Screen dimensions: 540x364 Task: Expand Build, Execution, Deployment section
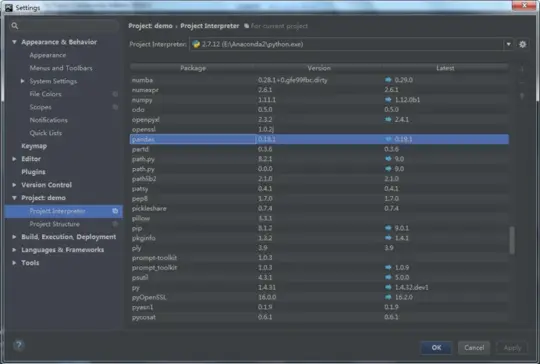pyautogui.click(x=14, y=237)
